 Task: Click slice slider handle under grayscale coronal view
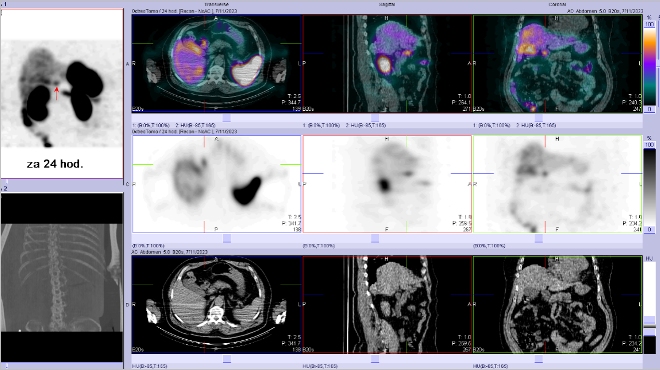pos(538,239)
